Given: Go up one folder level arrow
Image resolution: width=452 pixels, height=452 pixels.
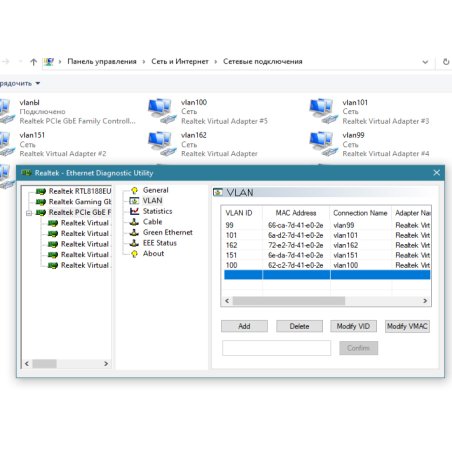Looking at the screenshot, I should 33,62.
